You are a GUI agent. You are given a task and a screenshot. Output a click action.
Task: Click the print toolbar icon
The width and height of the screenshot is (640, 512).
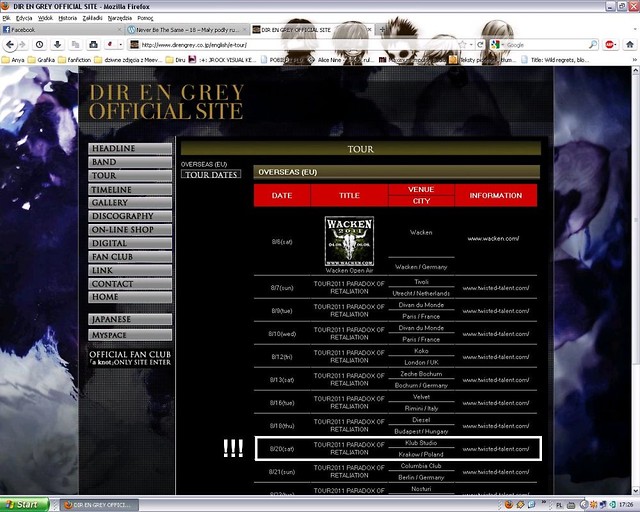pos(93,45)
